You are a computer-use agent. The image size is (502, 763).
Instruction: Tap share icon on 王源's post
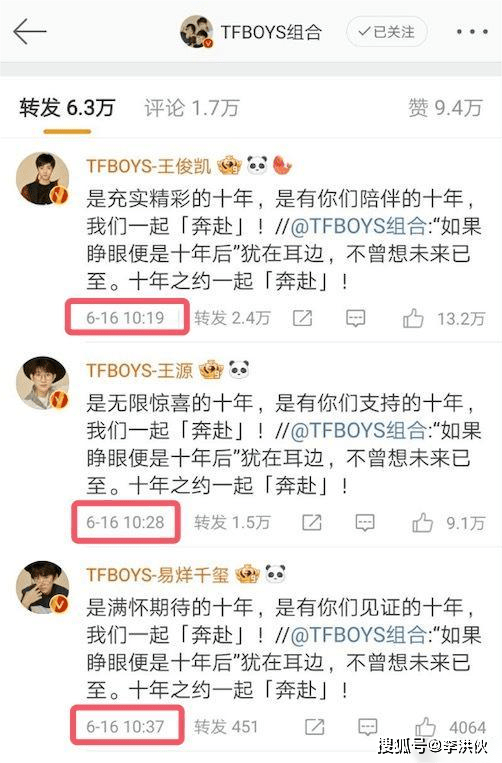tap(312, 523)
